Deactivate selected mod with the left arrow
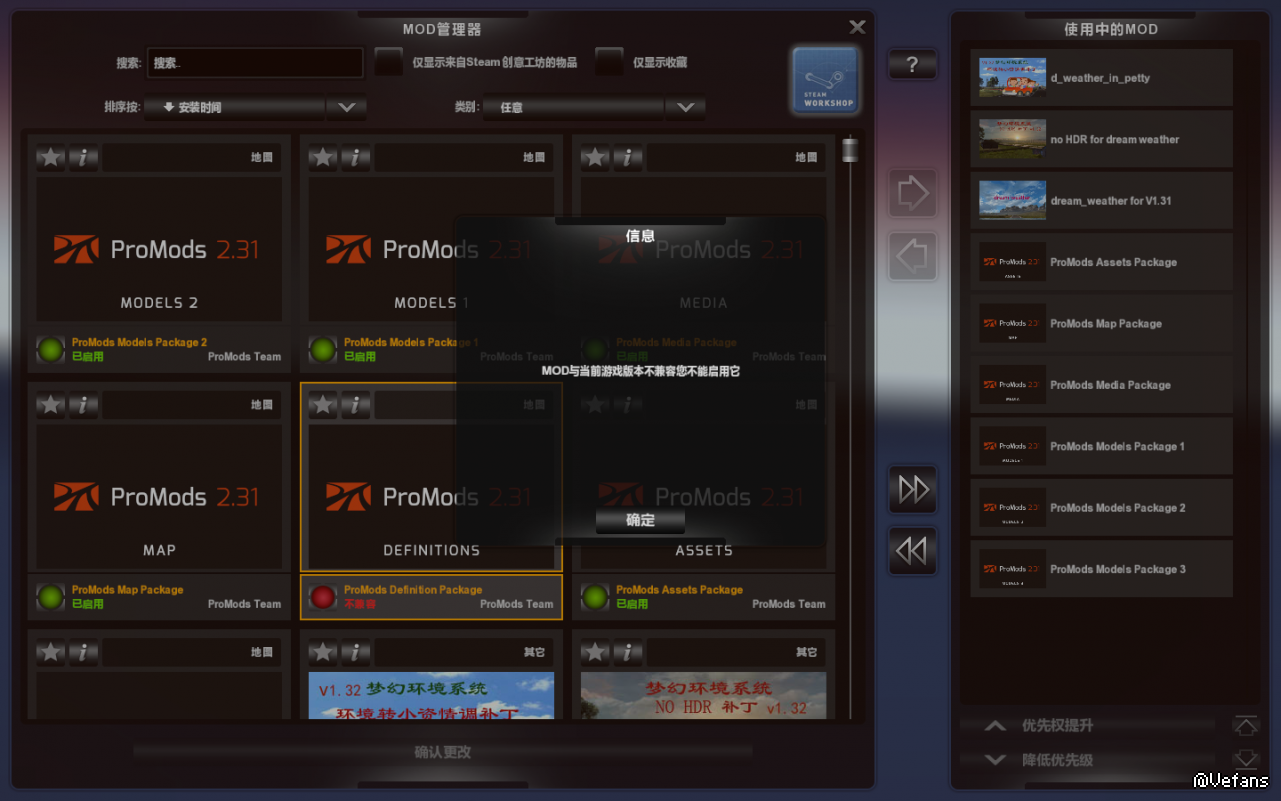 912,257
